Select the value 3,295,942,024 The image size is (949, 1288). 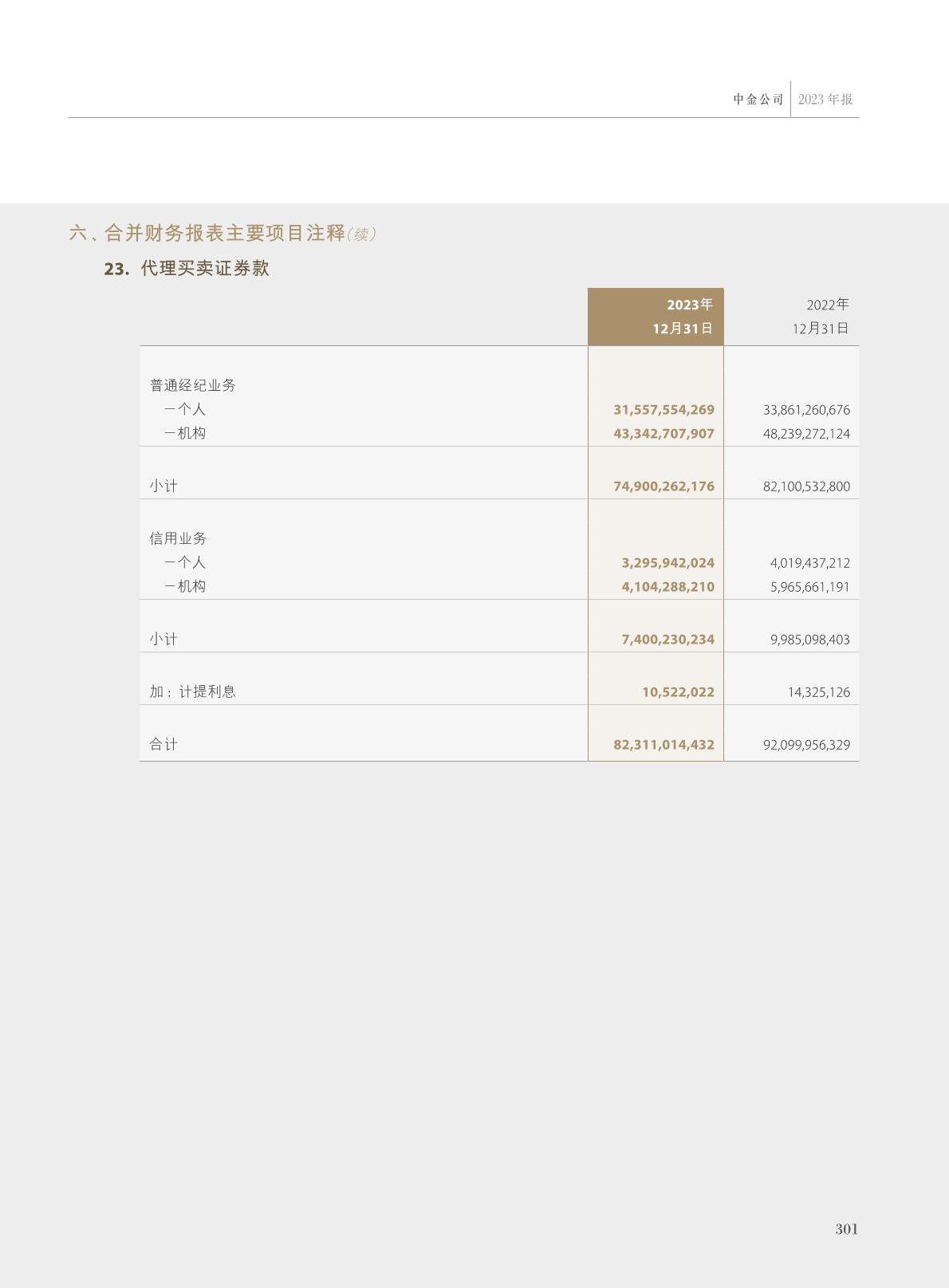coord(667,563)
